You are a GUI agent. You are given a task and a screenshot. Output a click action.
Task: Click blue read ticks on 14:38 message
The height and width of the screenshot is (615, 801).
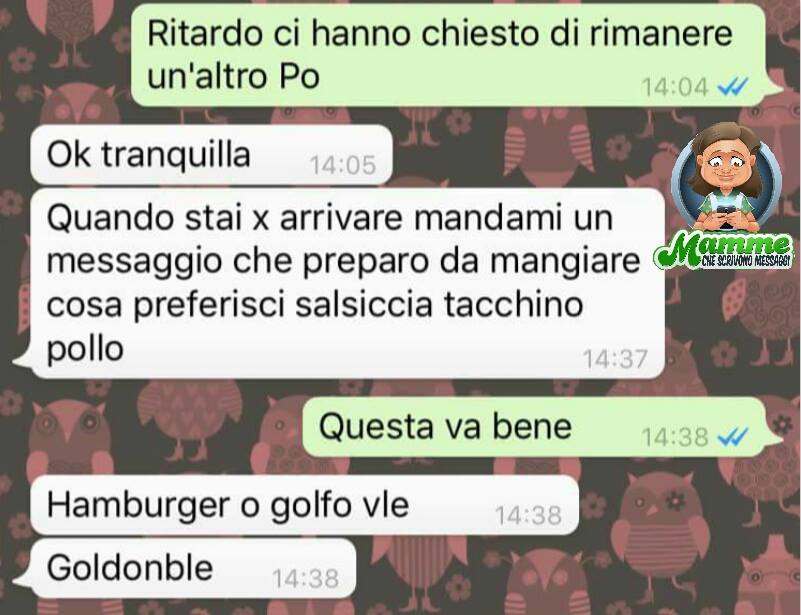click(733, 437)
